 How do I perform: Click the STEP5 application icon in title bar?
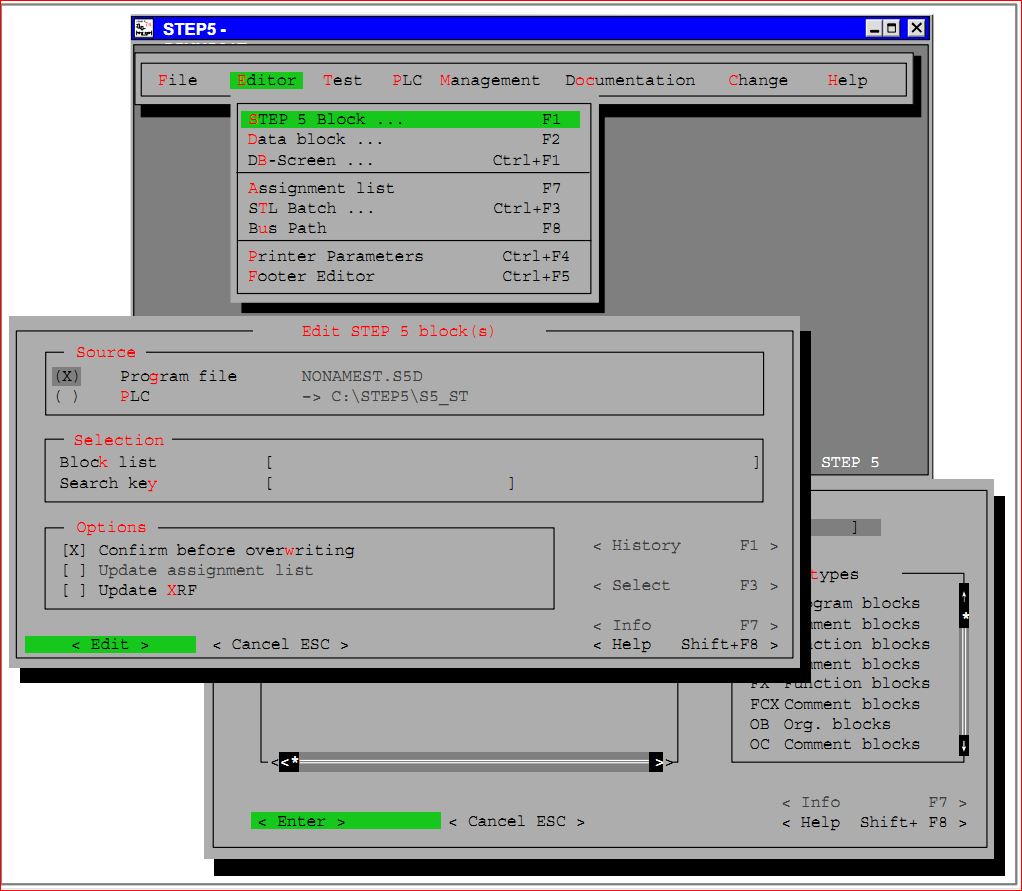[143, 29]
